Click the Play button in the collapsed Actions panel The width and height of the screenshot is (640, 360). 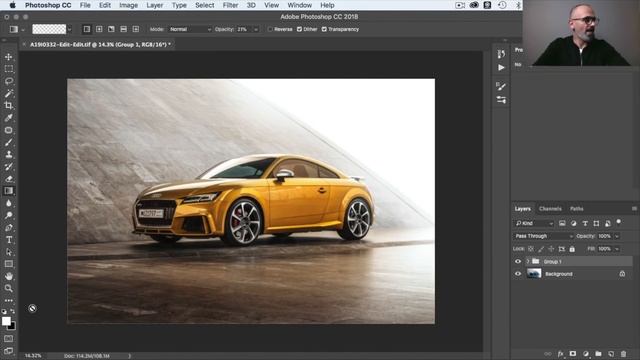[x=501, y=67]
